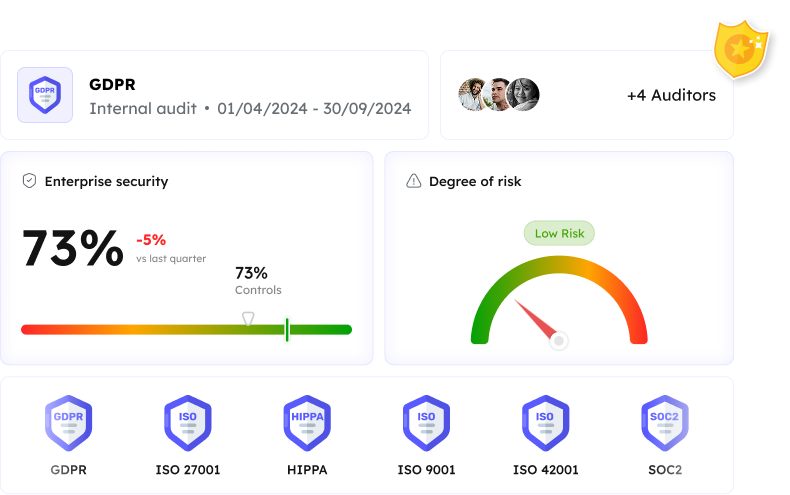Click the 'Degree of risk' heading
Screen dimensions: 790x495
coord(475,181)
